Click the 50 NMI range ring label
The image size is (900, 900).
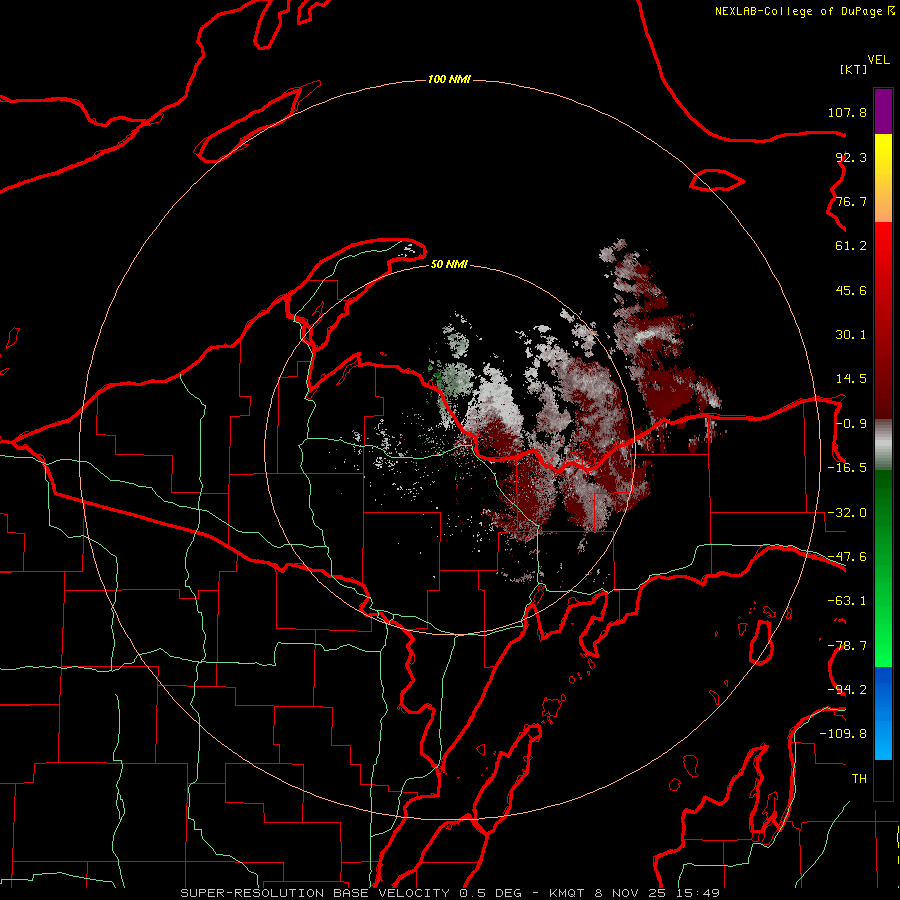tap(449, 264)
